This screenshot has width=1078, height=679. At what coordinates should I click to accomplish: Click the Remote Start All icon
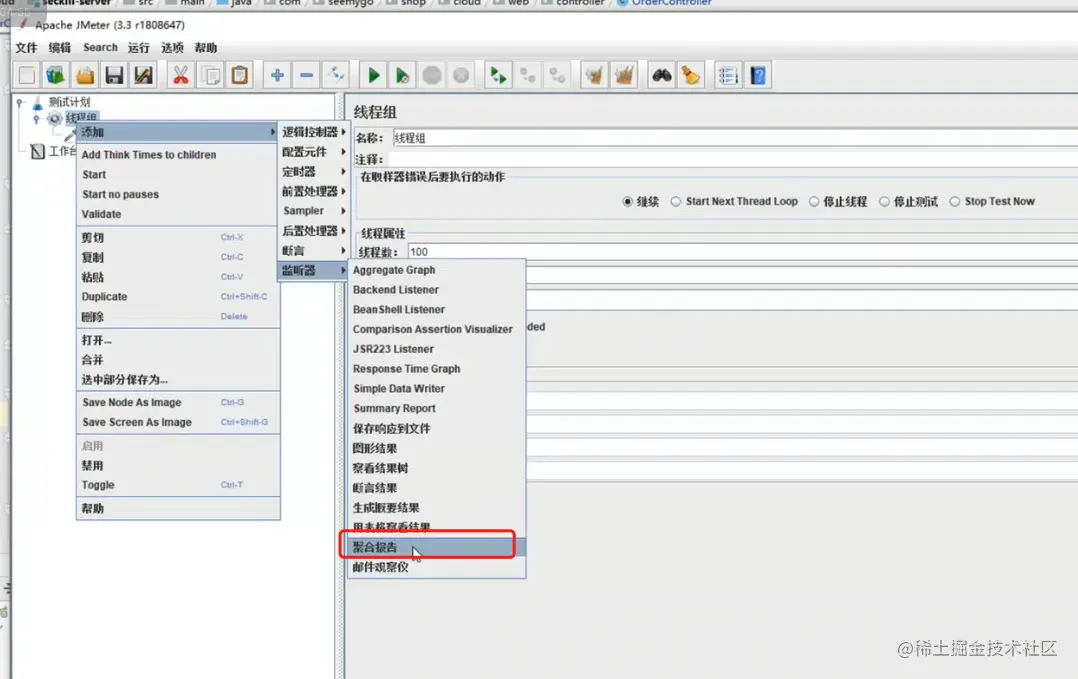click(x=498, y=75)
